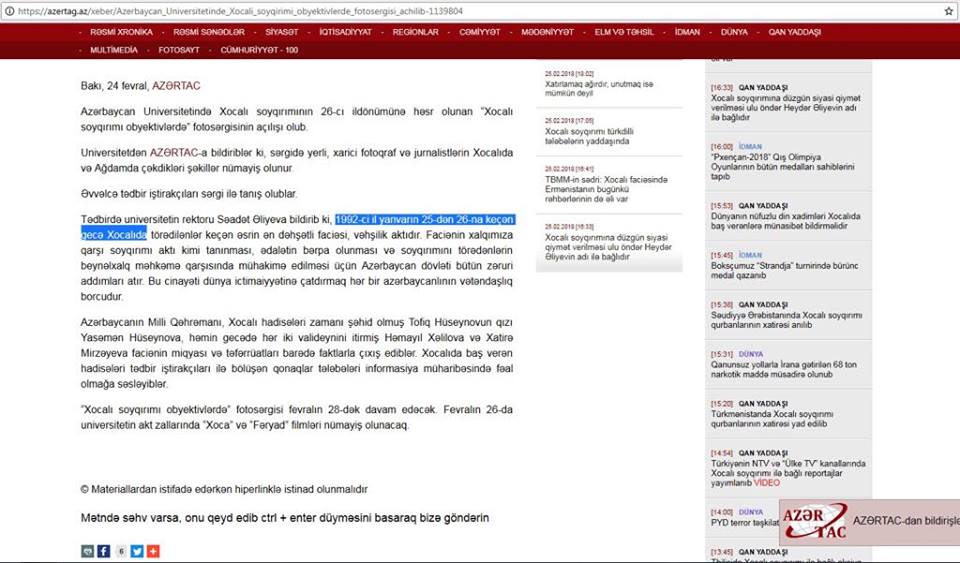Go to DÜNYA section
Screen dimensions: 960x563
[734, 32]
